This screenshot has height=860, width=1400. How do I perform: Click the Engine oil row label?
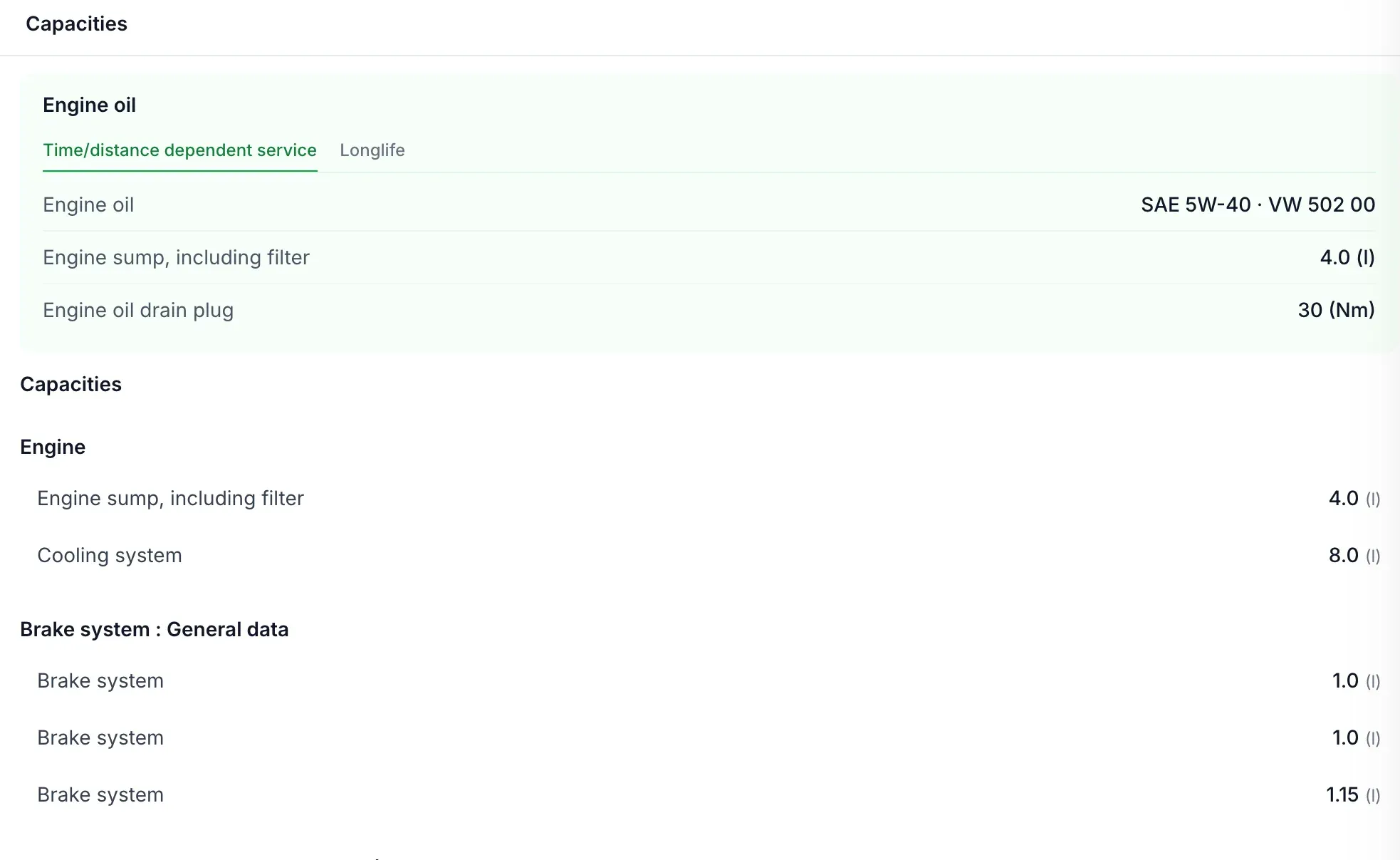point(88,205)
